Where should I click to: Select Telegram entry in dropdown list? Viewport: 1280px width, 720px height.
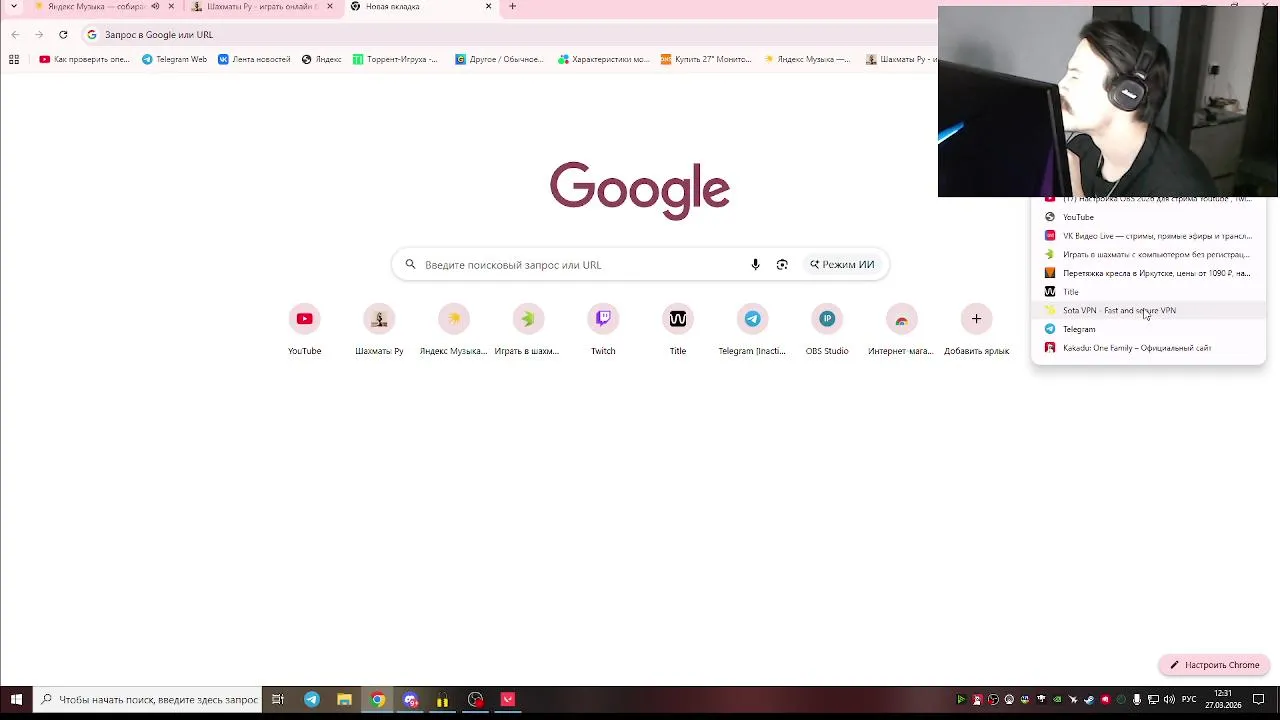point(1149,329)
